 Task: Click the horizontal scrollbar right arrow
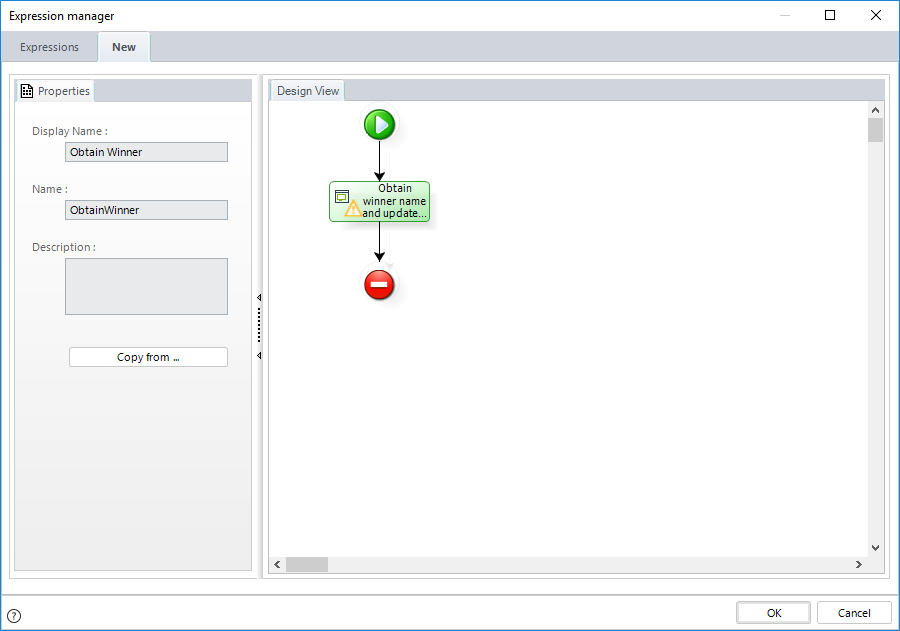(x=859, y=564)
